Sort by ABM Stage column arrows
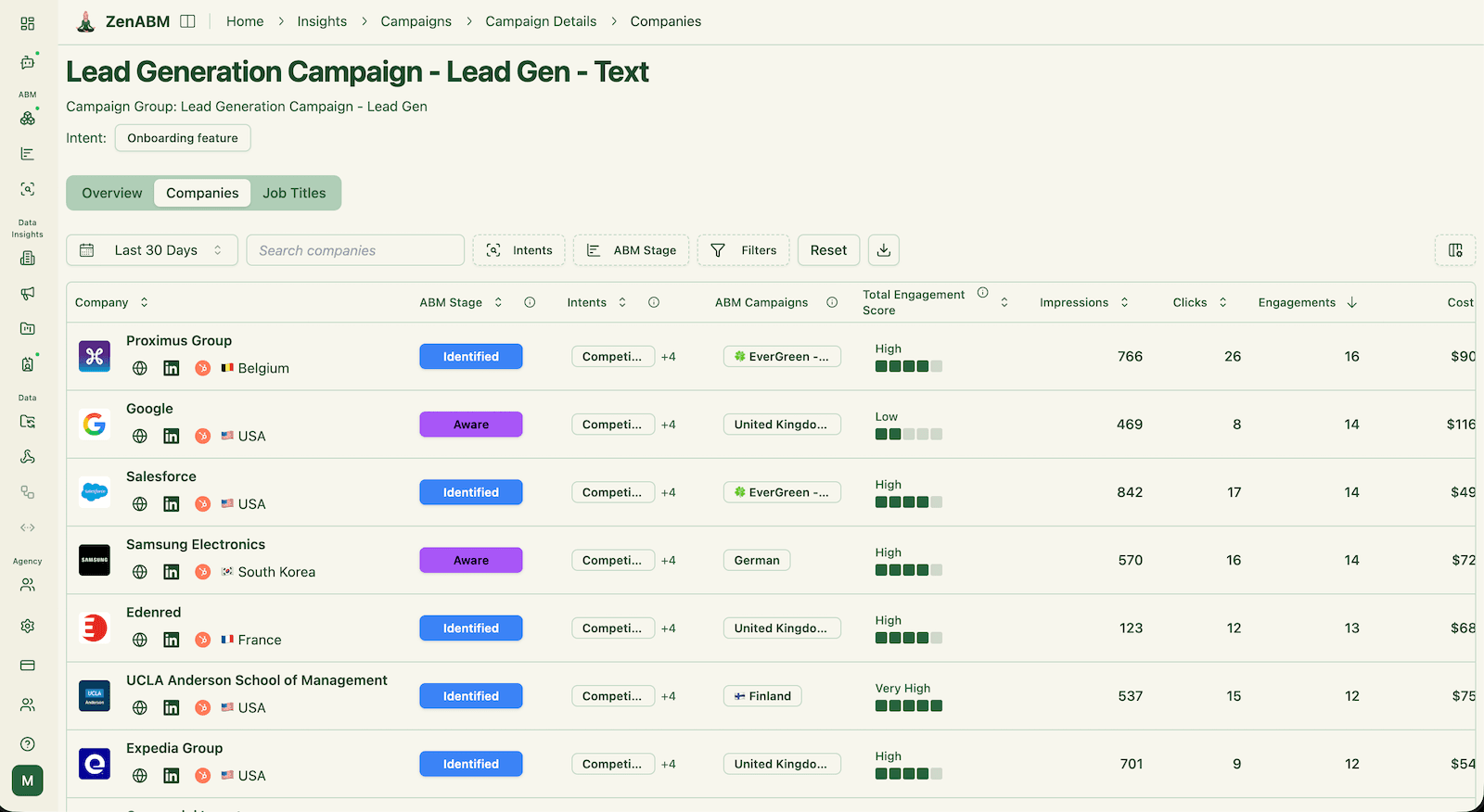Image resolution: width=1484 pixels, height=812 pixels. 498,302
